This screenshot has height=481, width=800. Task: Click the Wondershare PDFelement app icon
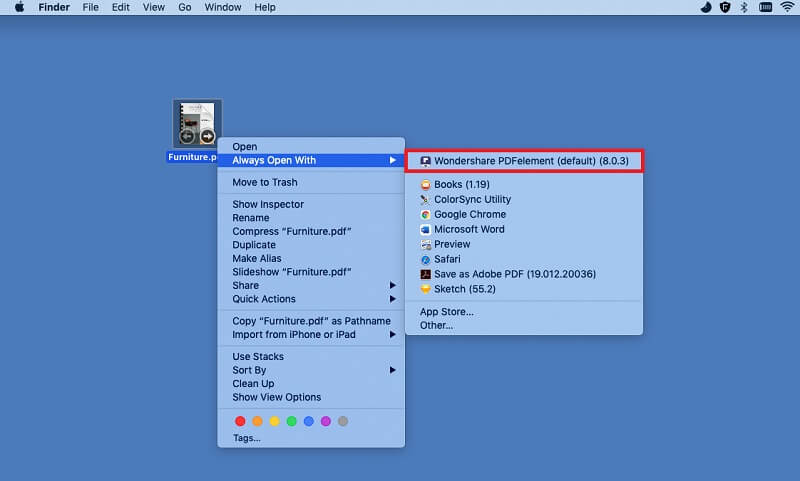tap(425, 161)
